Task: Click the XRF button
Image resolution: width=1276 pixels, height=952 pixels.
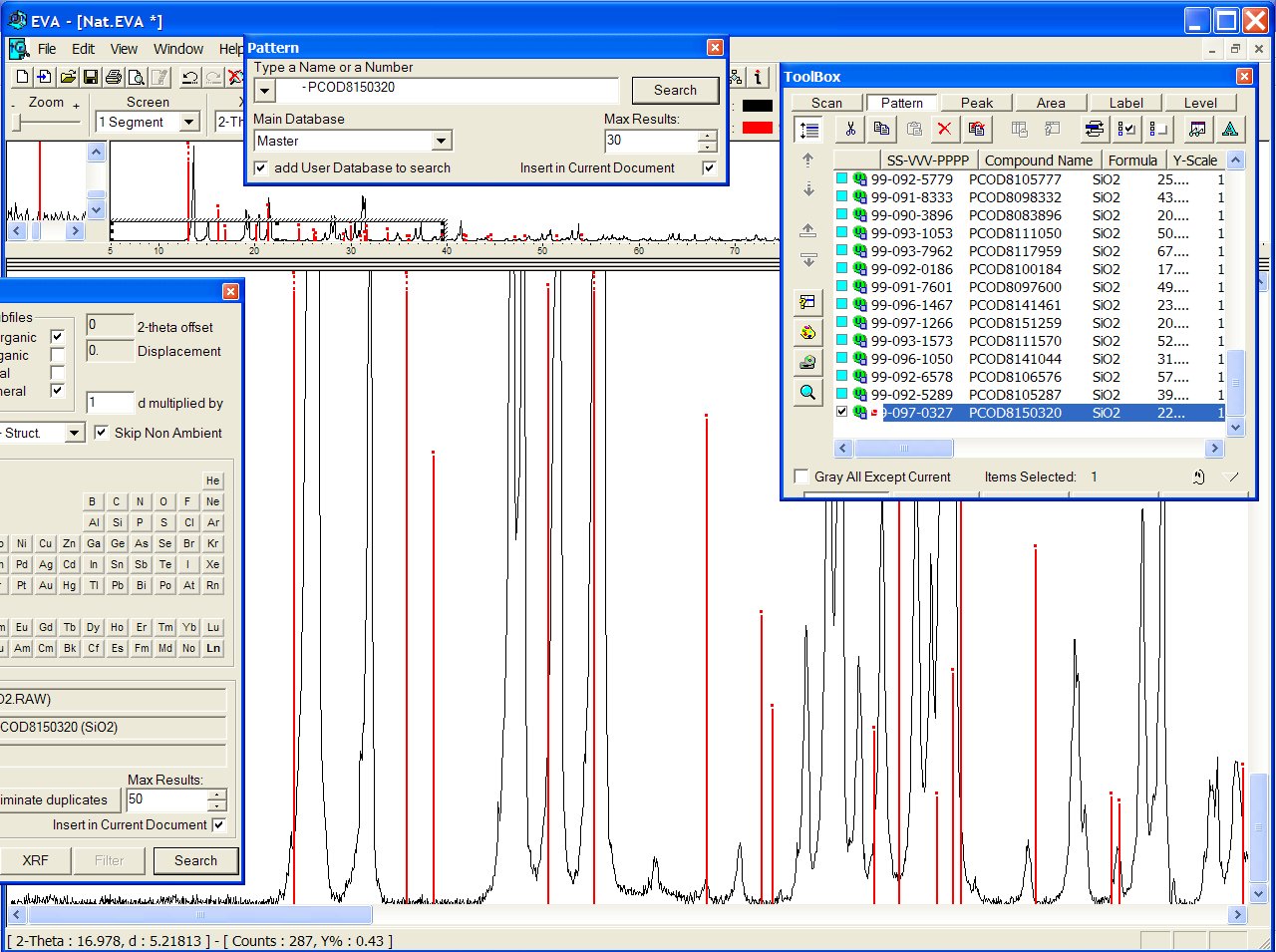Action: click(35, 860)
